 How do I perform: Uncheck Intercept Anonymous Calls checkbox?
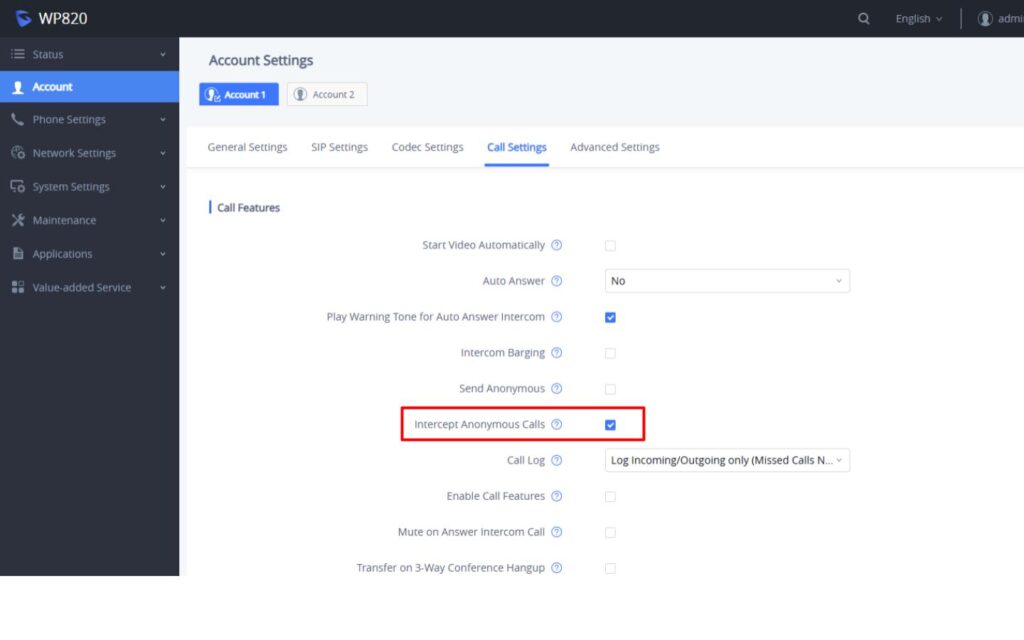point(610,425)
